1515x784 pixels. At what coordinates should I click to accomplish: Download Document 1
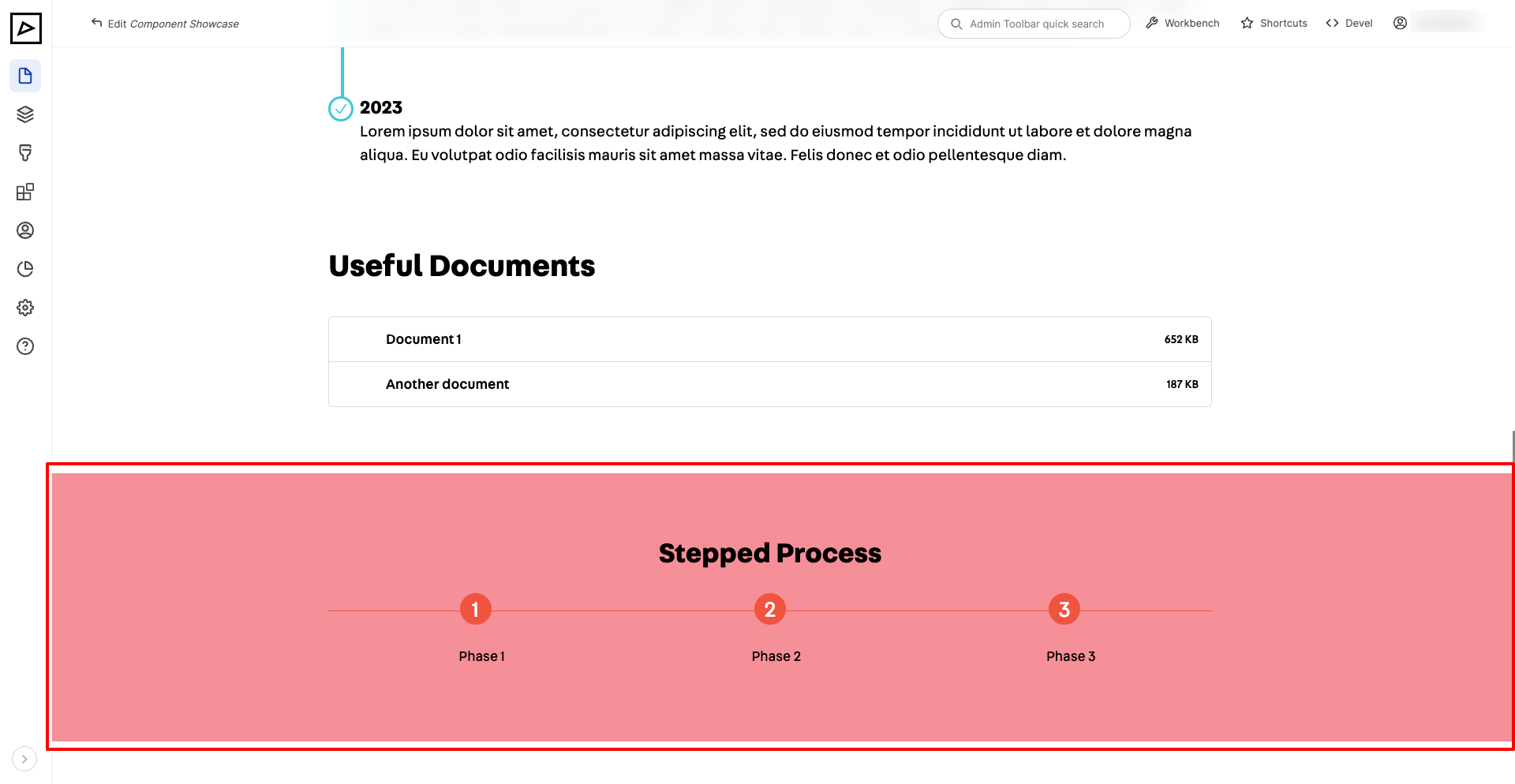click(x=423, y=338)
